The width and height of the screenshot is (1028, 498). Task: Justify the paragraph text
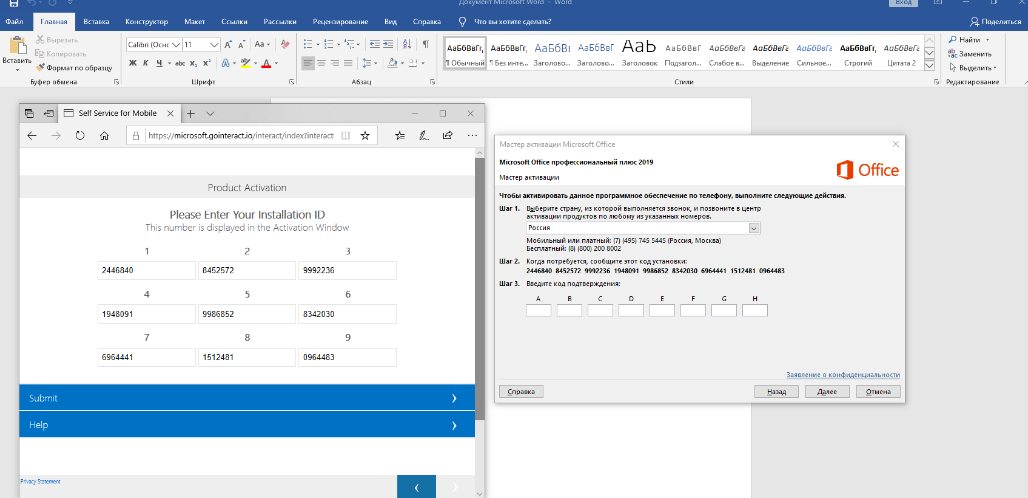(348, 64)
